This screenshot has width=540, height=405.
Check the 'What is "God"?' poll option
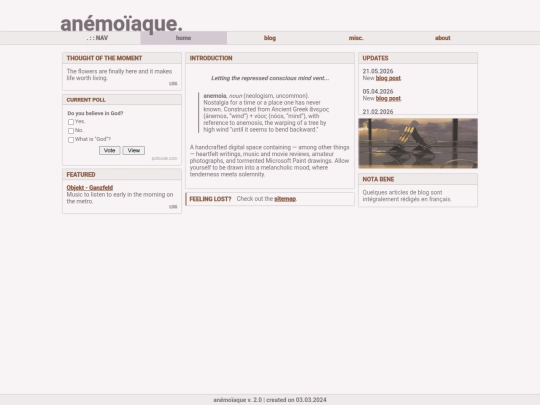click(x=71, y=140)
